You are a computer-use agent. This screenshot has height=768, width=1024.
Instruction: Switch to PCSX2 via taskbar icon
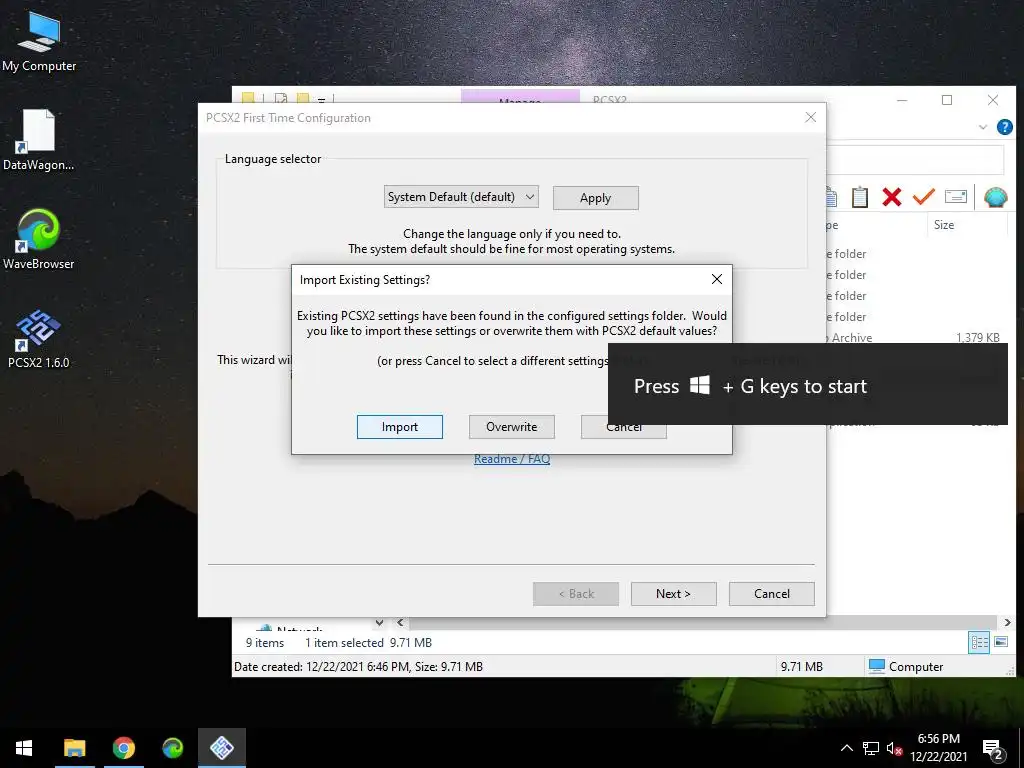(222, 748)
